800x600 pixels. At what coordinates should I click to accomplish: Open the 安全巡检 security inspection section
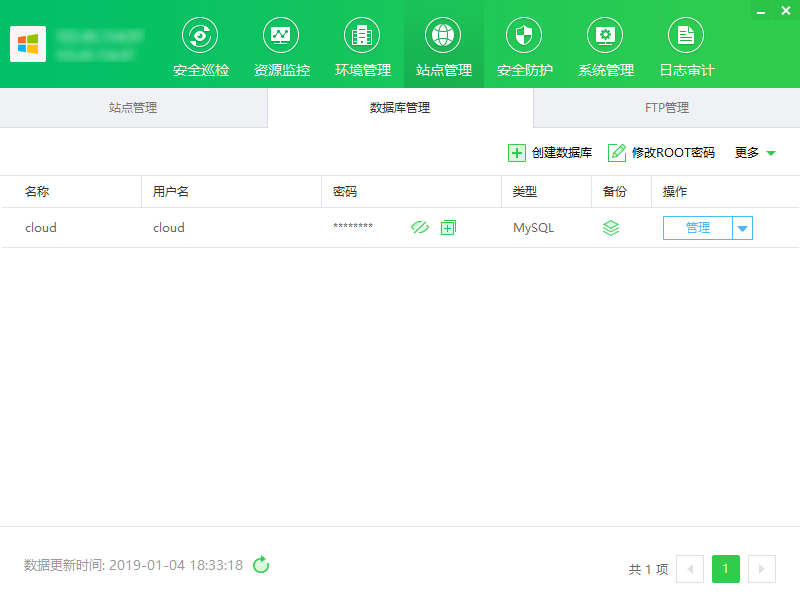[201, 47]
